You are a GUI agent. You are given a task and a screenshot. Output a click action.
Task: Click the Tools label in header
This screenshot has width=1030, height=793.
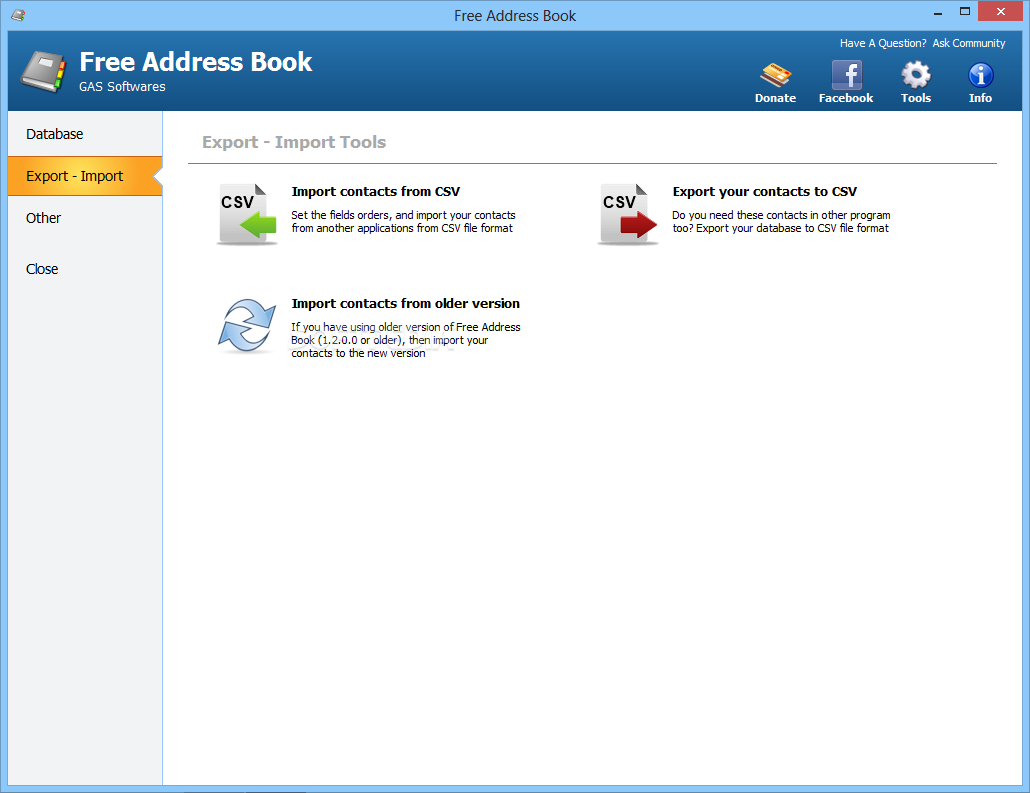(x=916, y=98)
